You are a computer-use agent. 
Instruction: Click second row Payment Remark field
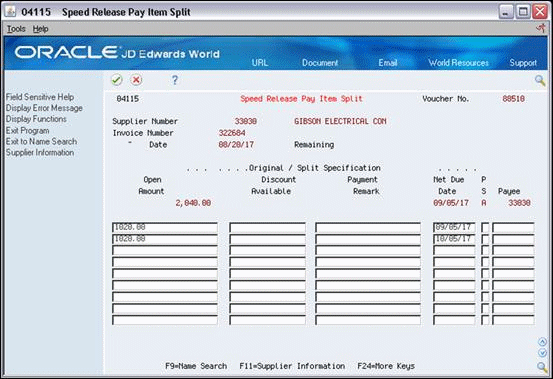click(x=368, y=239)
